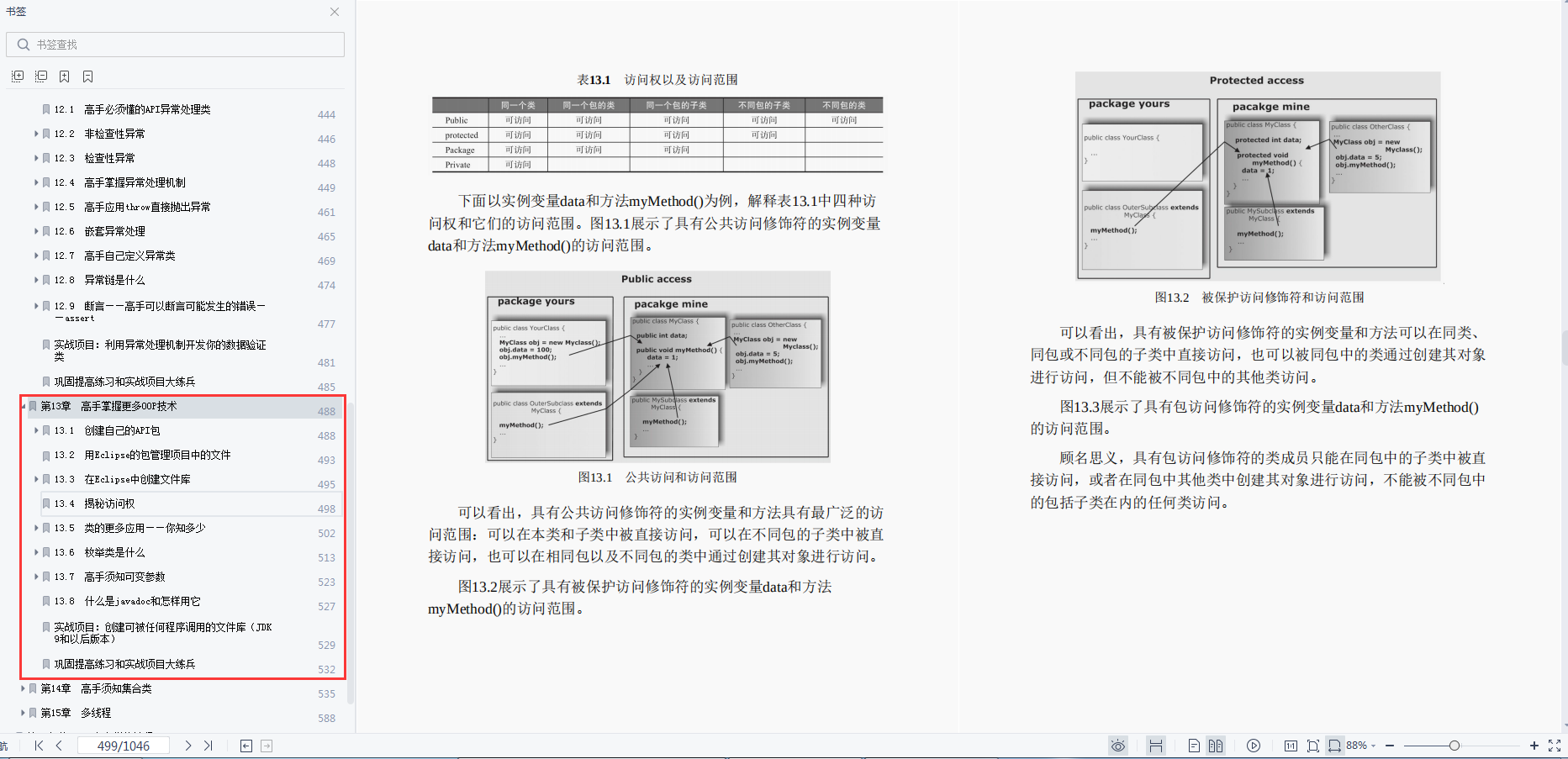Screen dimensions: 1568x759
Task: Click caption 图13.2 被保护访问修饰符和访问范围
Action: 1259,298
